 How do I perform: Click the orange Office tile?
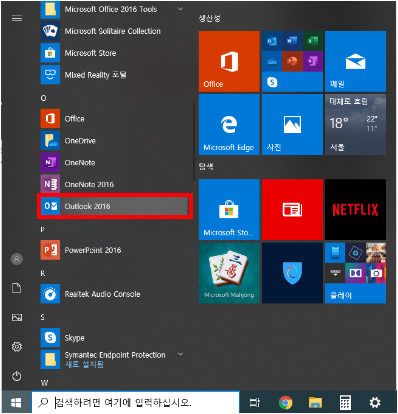229,61
